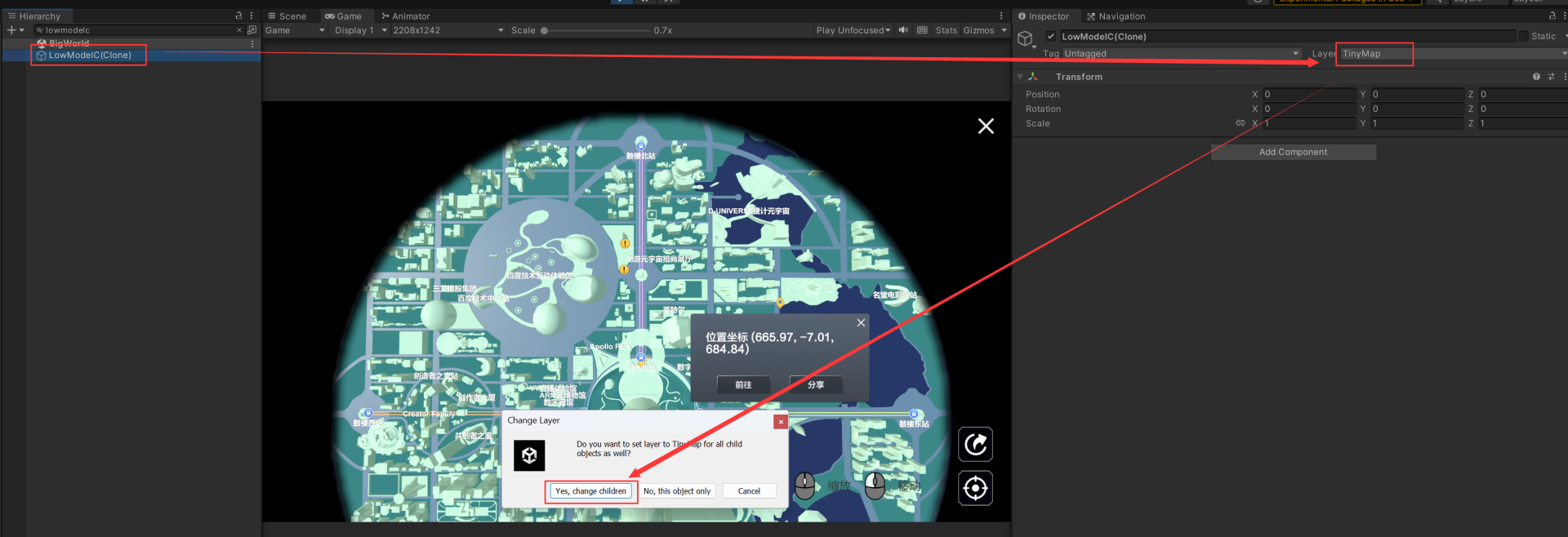
Task: Click the Game view Scale slider handle
Action: 544,30
